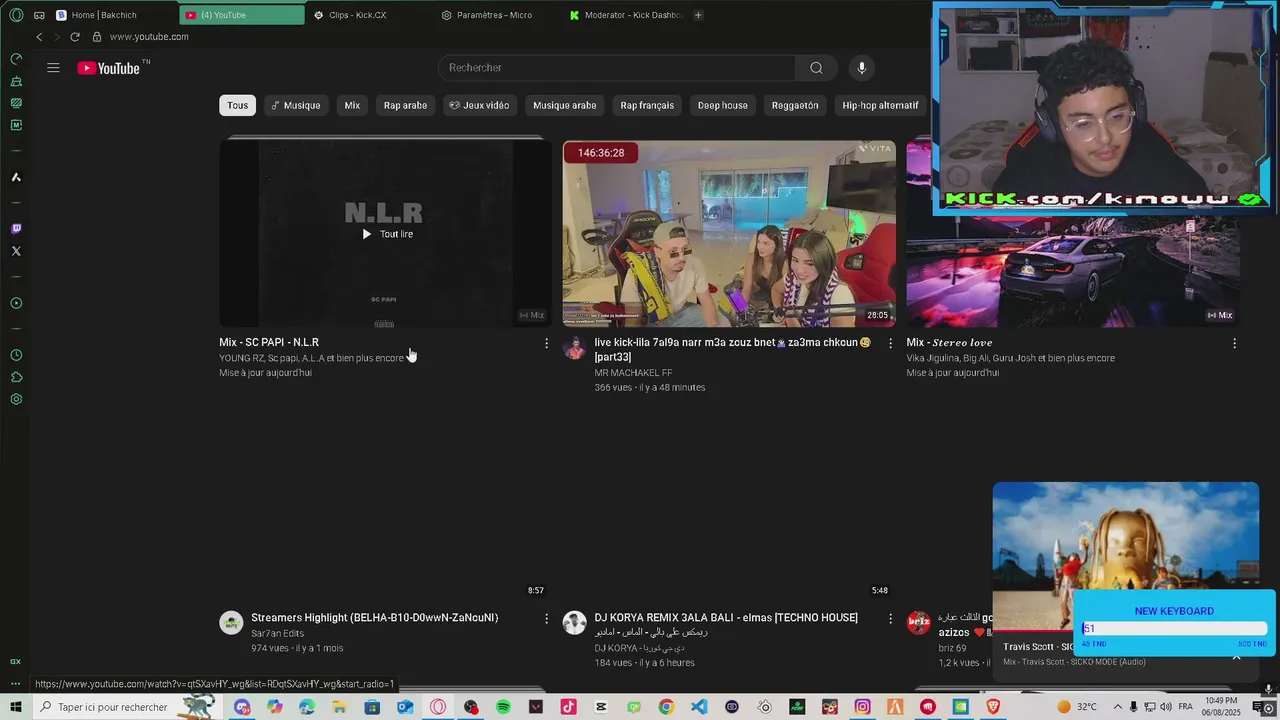Open options for DJ KORYA REMIX video
This screenshot has height=720, width=1280.
tap(890, 619)
